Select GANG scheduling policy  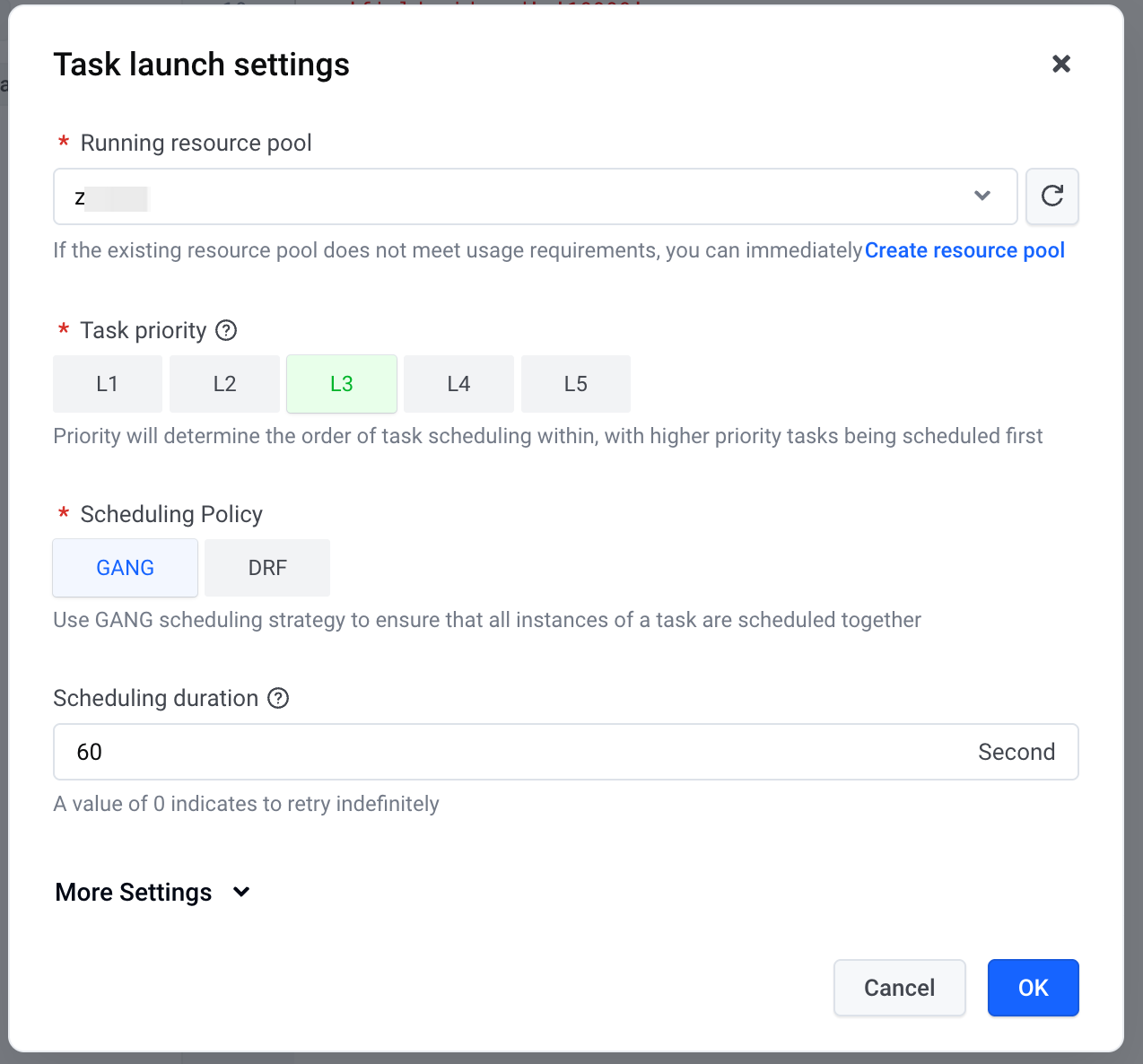(126, 568)
